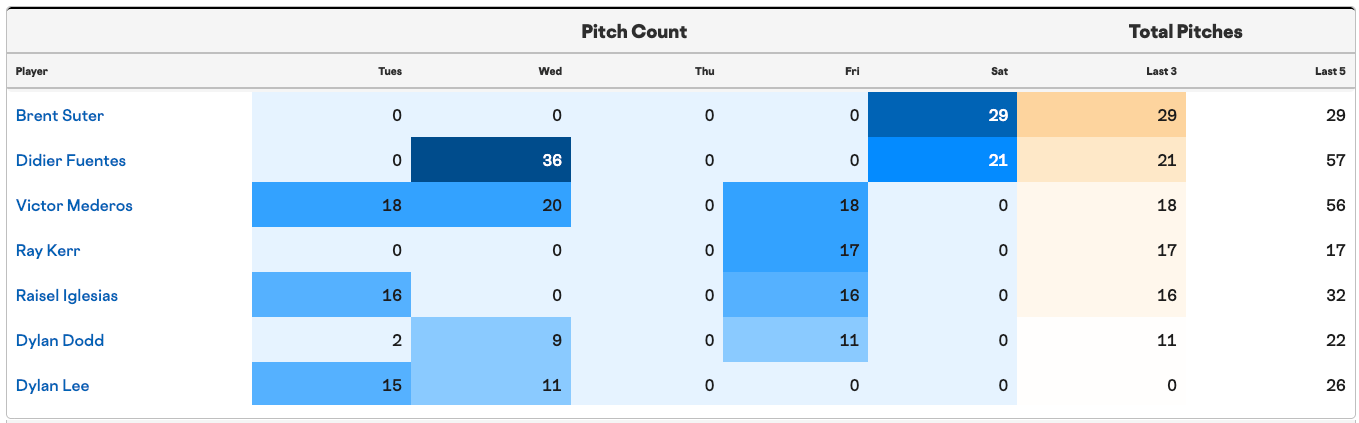Image resolution: width=1359 pixels, height=423 pixels.
Task: Select the Wed column header
Action: pyautogui.click(x=550, y=71)
